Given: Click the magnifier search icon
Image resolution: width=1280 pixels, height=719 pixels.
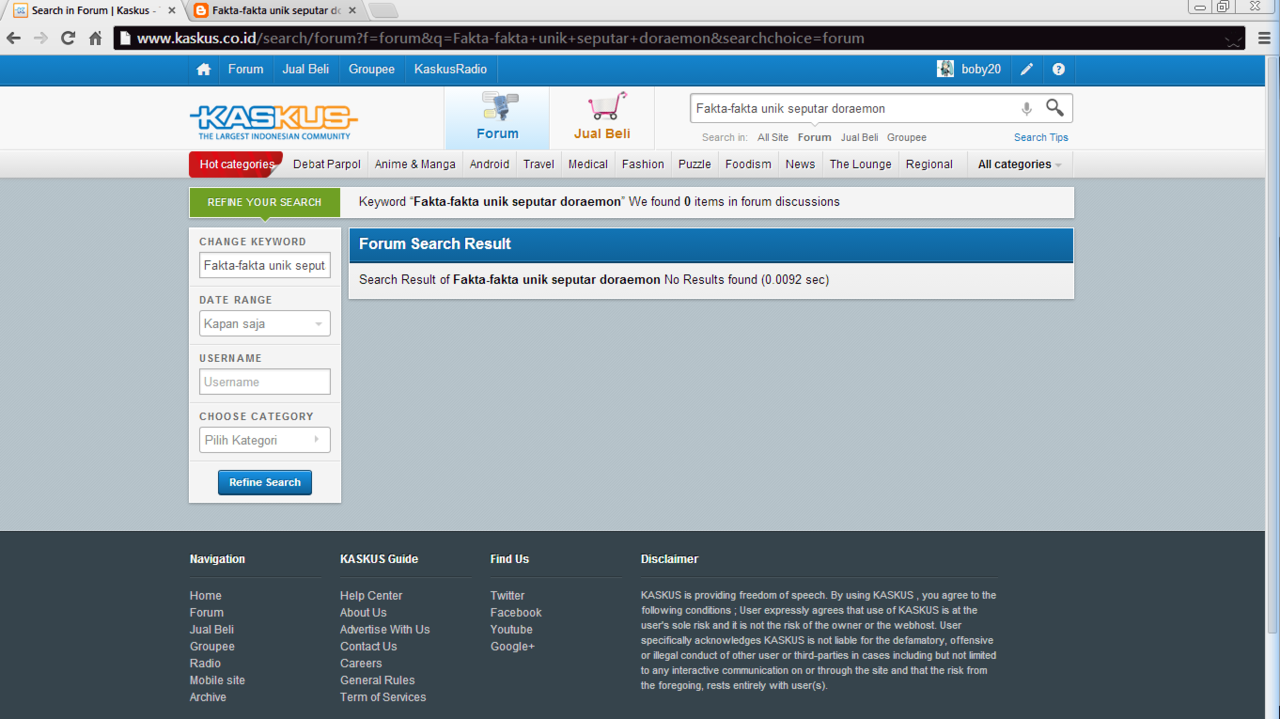Looking at the screenshot, I should [x=1055, y=108].
